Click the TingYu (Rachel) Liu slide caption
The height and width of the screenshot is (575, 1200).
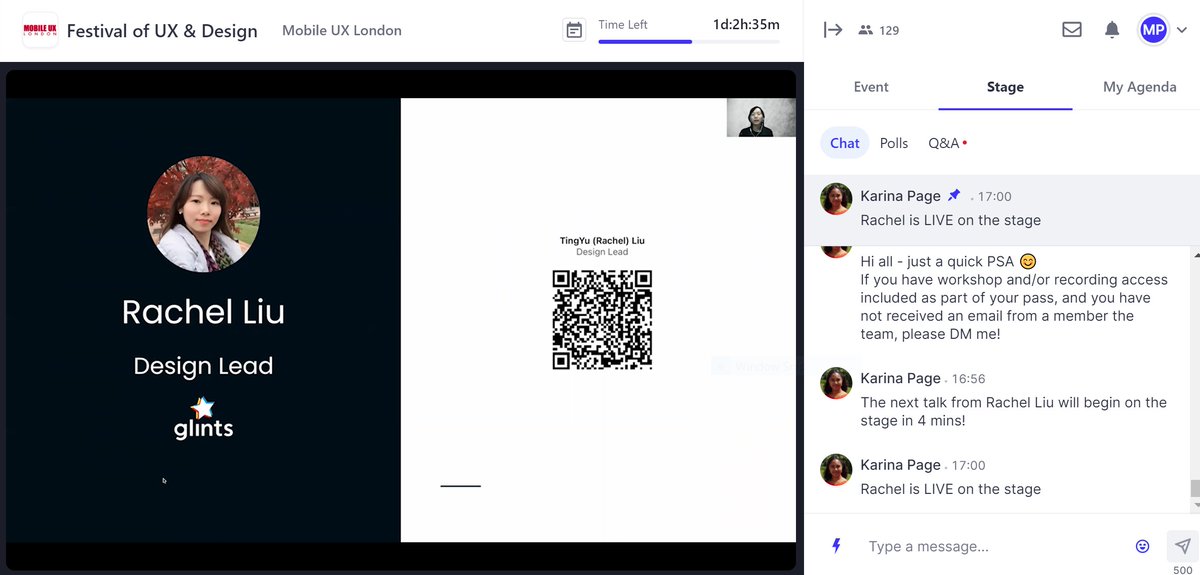point(602,241)
